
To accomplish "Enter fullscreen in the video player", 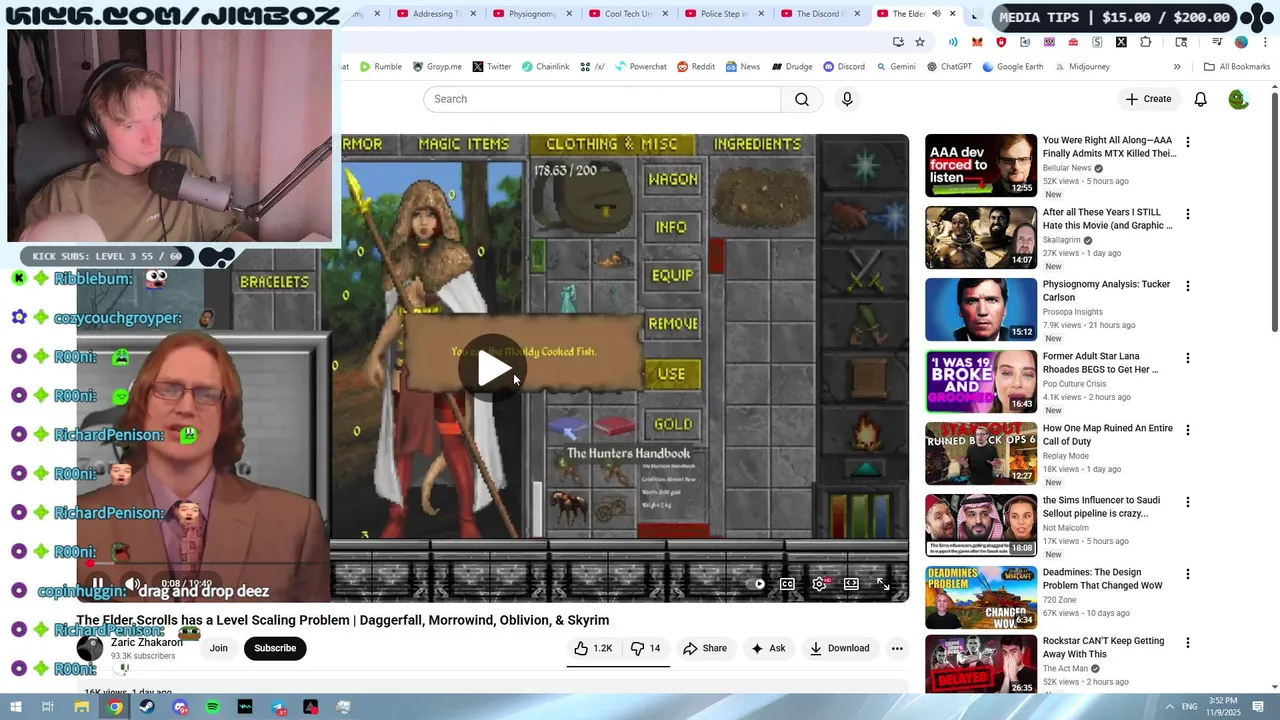I will pyautogui.click(x=883, y=584).
